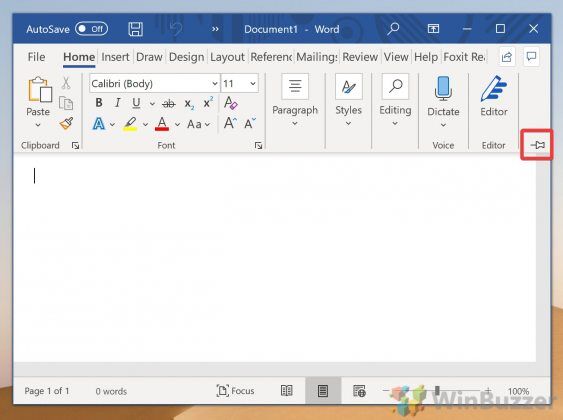Open Ribbon Display Options icon
The height and width of the screenshot is (420, 563).
pos(433,29)
